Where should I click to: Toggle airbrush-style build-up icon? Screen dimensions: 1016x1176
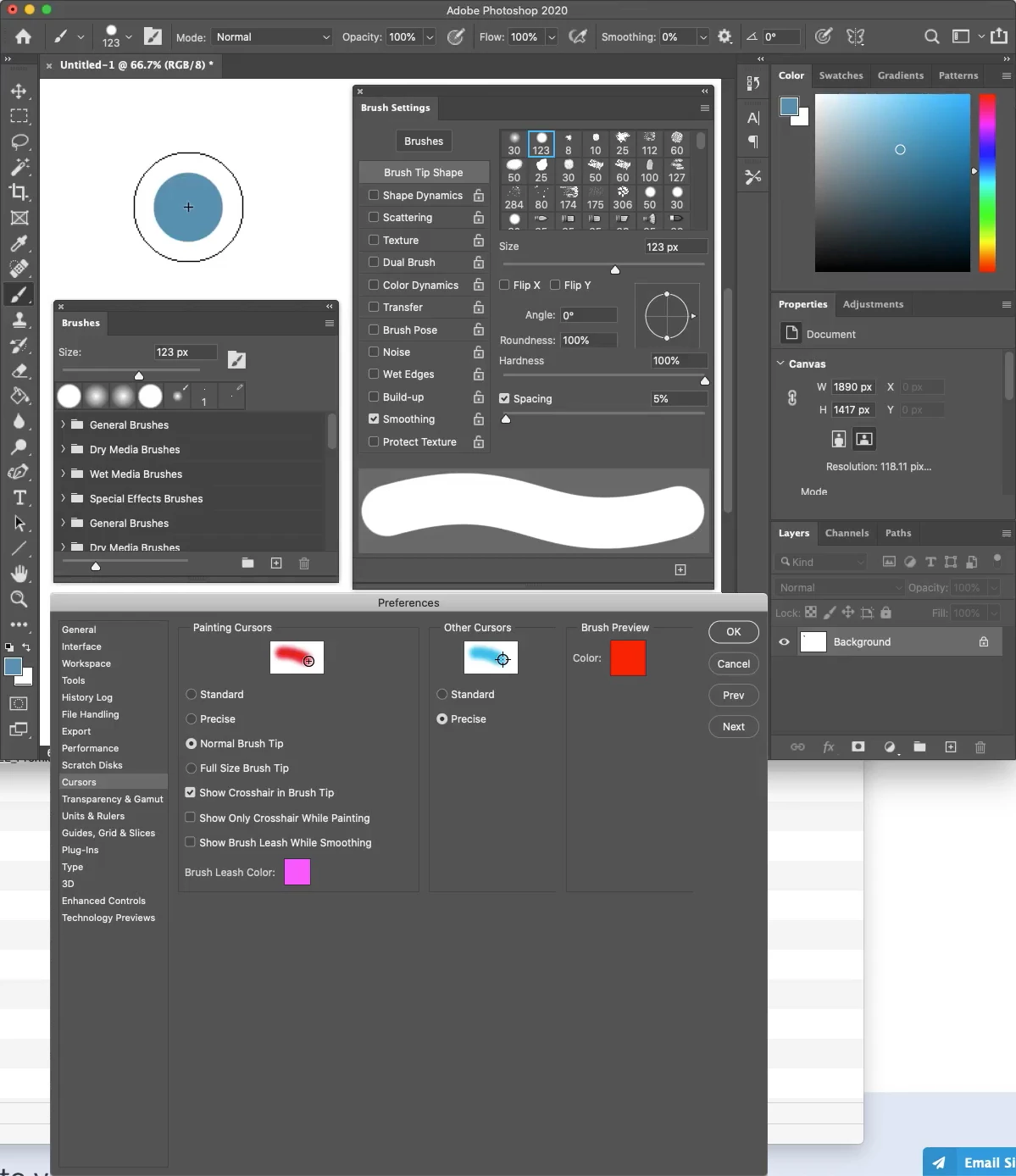coord(578,36)
